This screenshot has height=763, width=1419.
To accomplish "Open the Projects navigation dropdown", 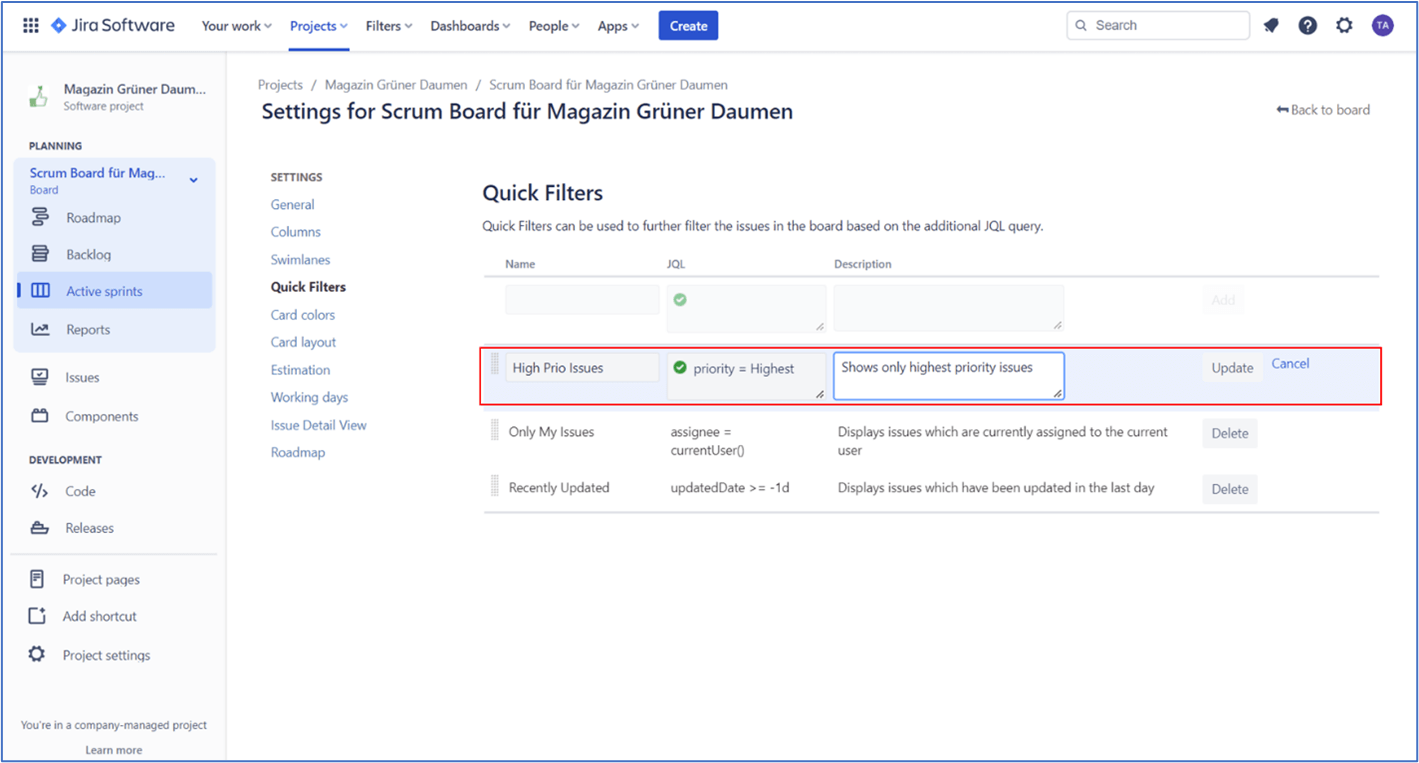I will (x=317, y=25).
